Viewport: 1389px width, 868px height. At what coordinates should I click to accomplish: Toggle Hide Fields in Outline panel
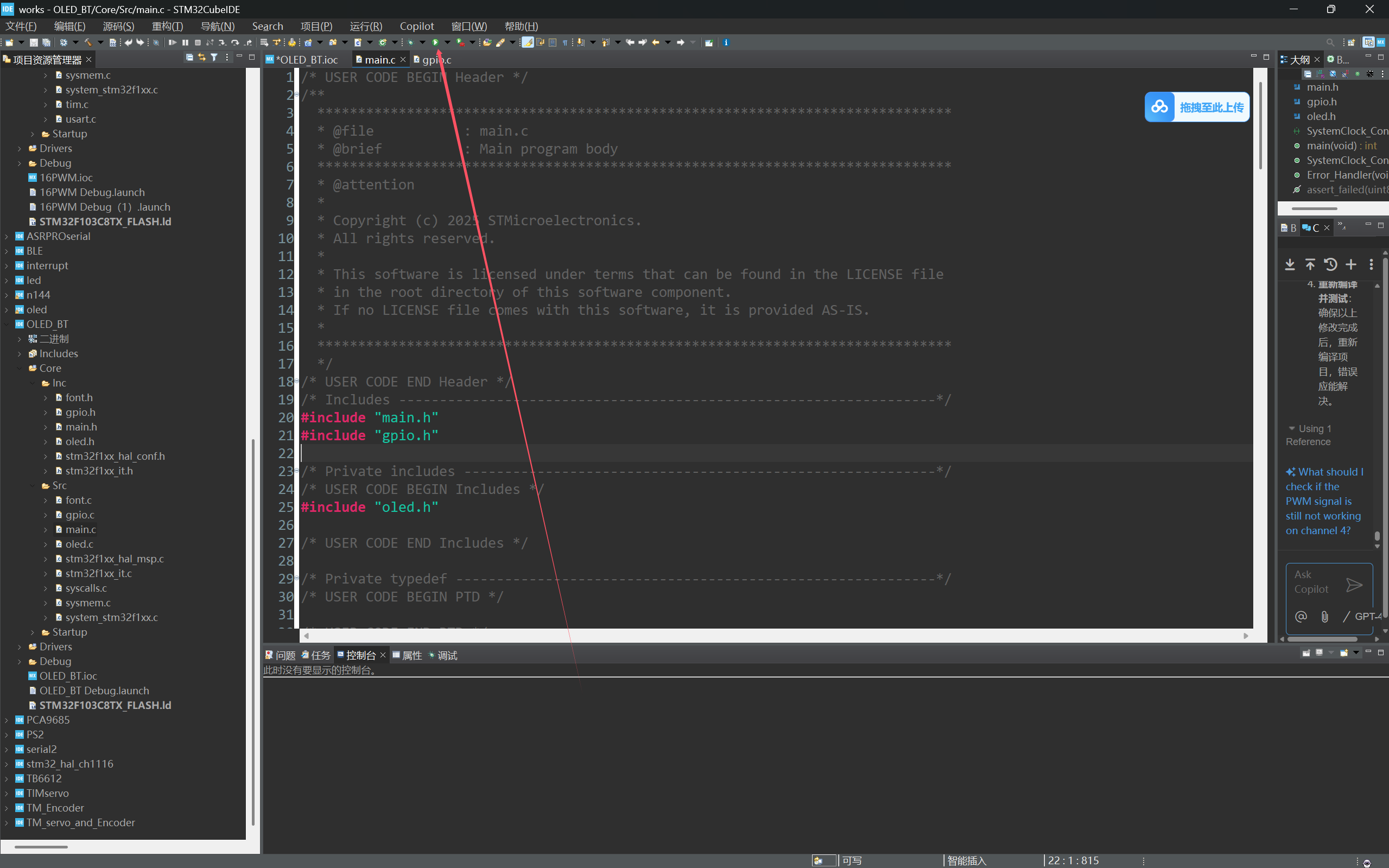(x=1333, y=74)
